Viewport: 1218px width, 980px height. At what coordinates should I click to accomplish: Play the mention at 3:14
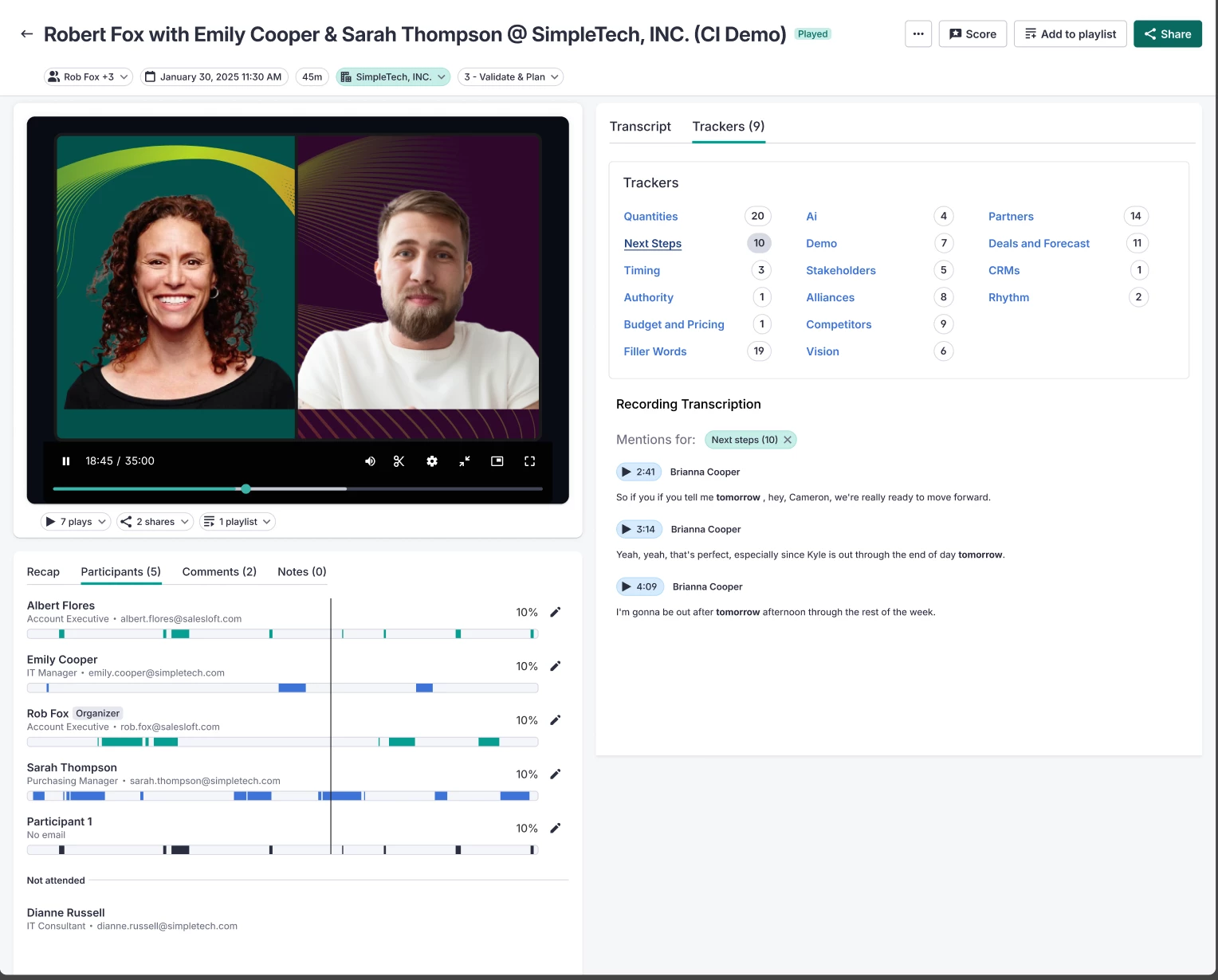tap(638, 530)
